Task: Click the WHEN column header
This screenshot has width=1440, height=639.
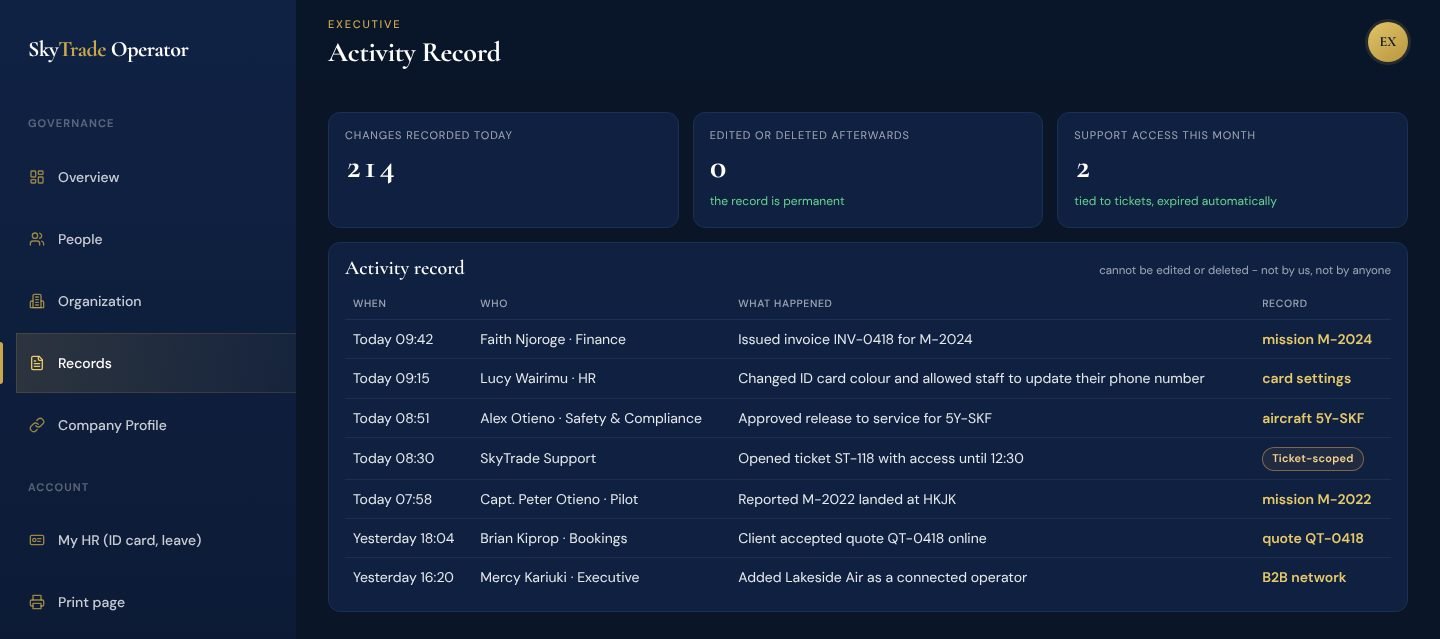Action: (x=369, y=303)
